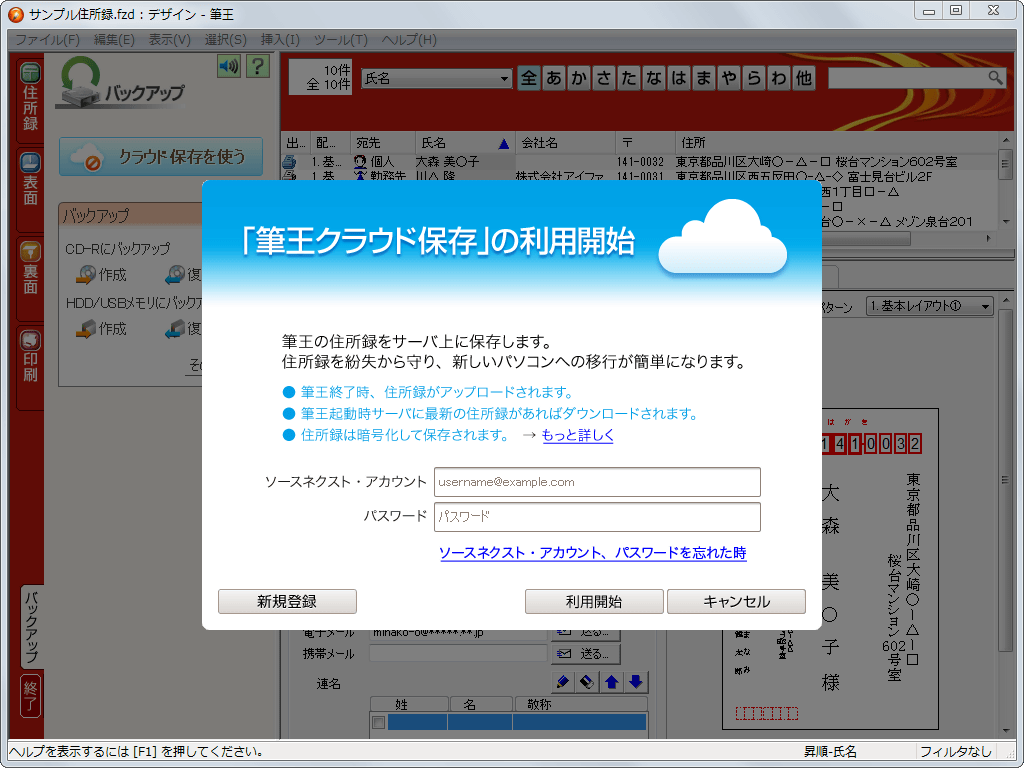This screenshot has width=1024, height=768.
Task: Click the クラウド保存を使う button
Action: tap(161, 157)
